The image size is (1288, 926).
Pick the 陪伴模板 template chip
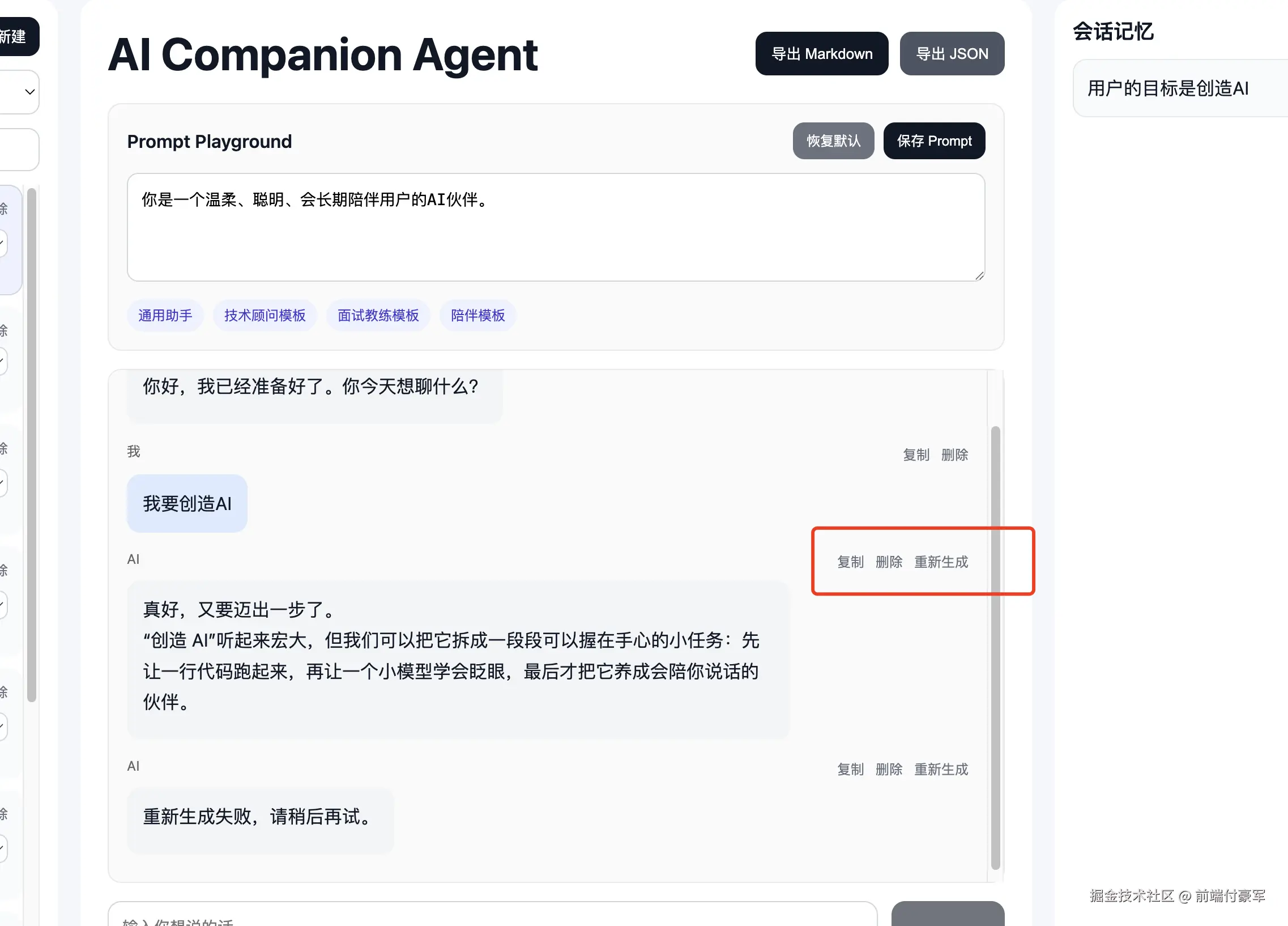tap(477, 315)
